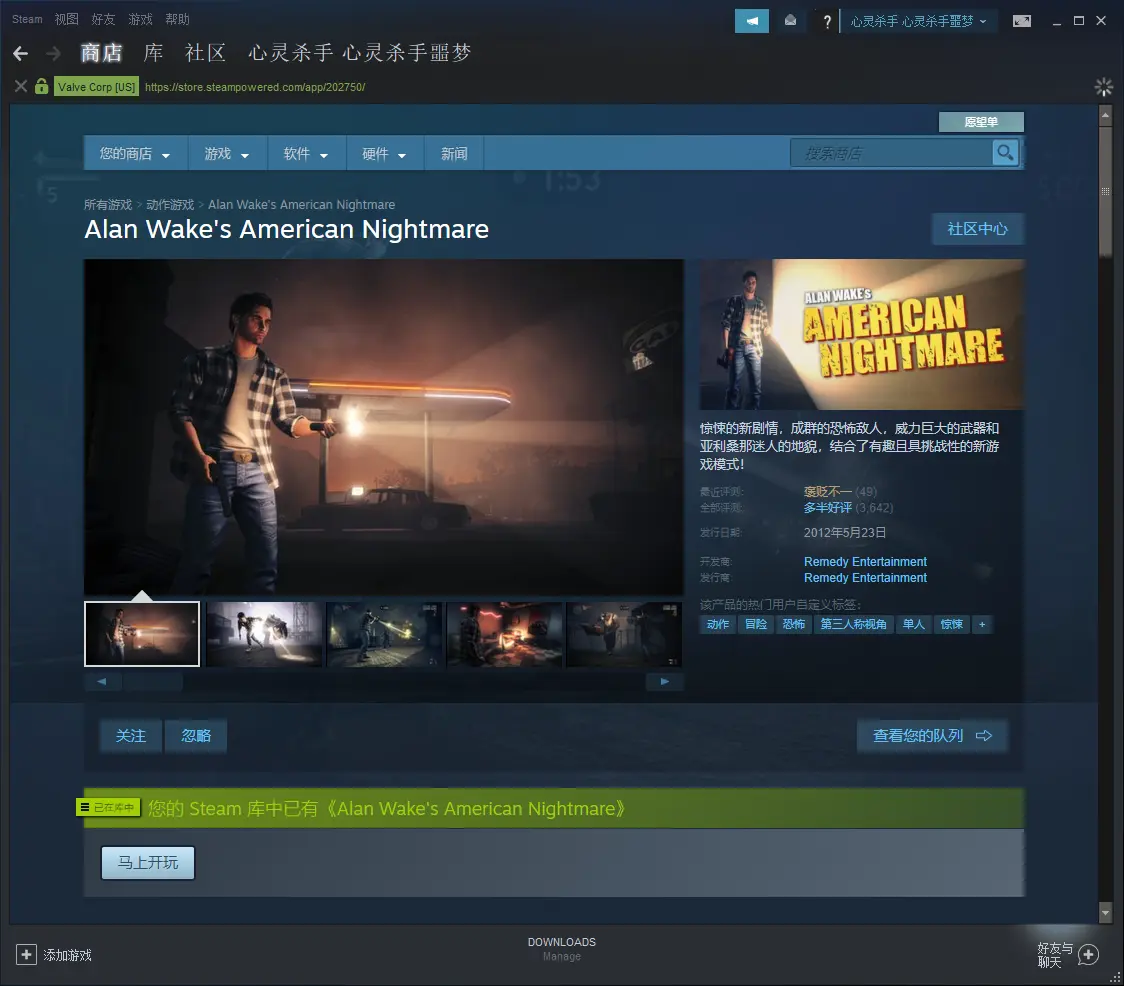Select the second screenshot thumbnail
Screen dimensions: 1124x986
pyautogui.click(x=264, y=634)
